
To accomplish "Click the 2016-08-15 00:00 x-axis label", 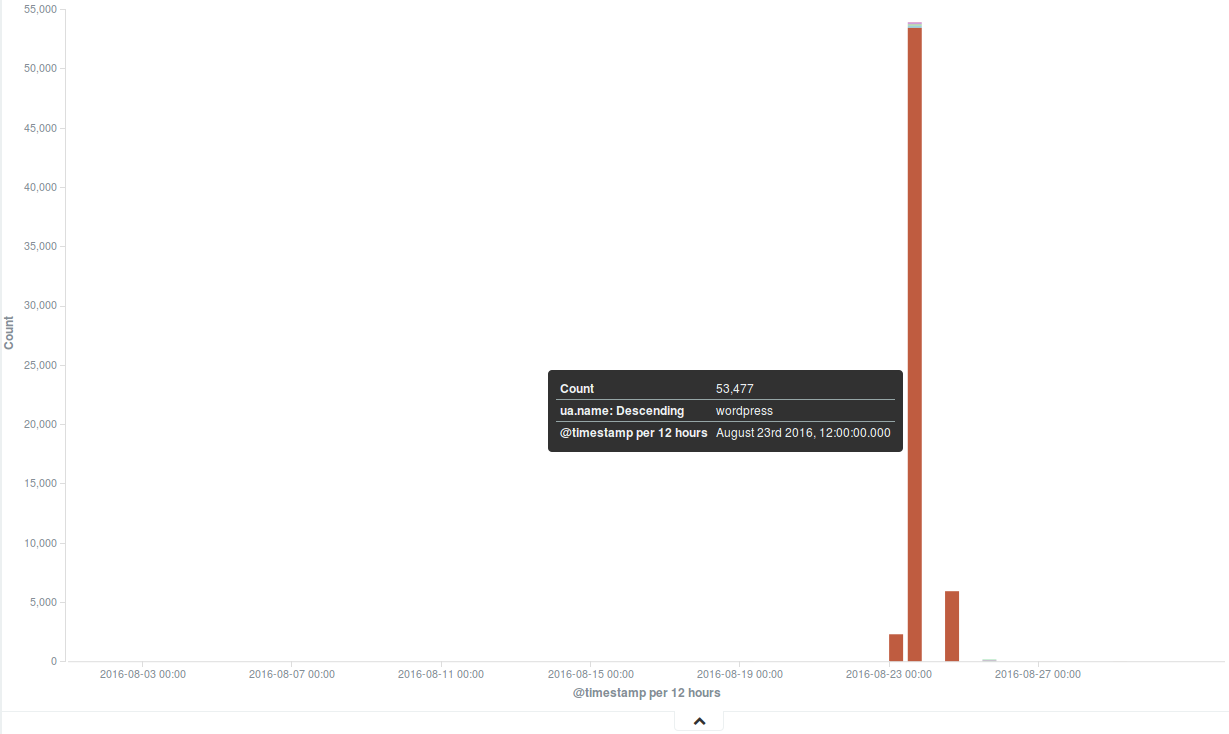I will [x=590, y=674].
